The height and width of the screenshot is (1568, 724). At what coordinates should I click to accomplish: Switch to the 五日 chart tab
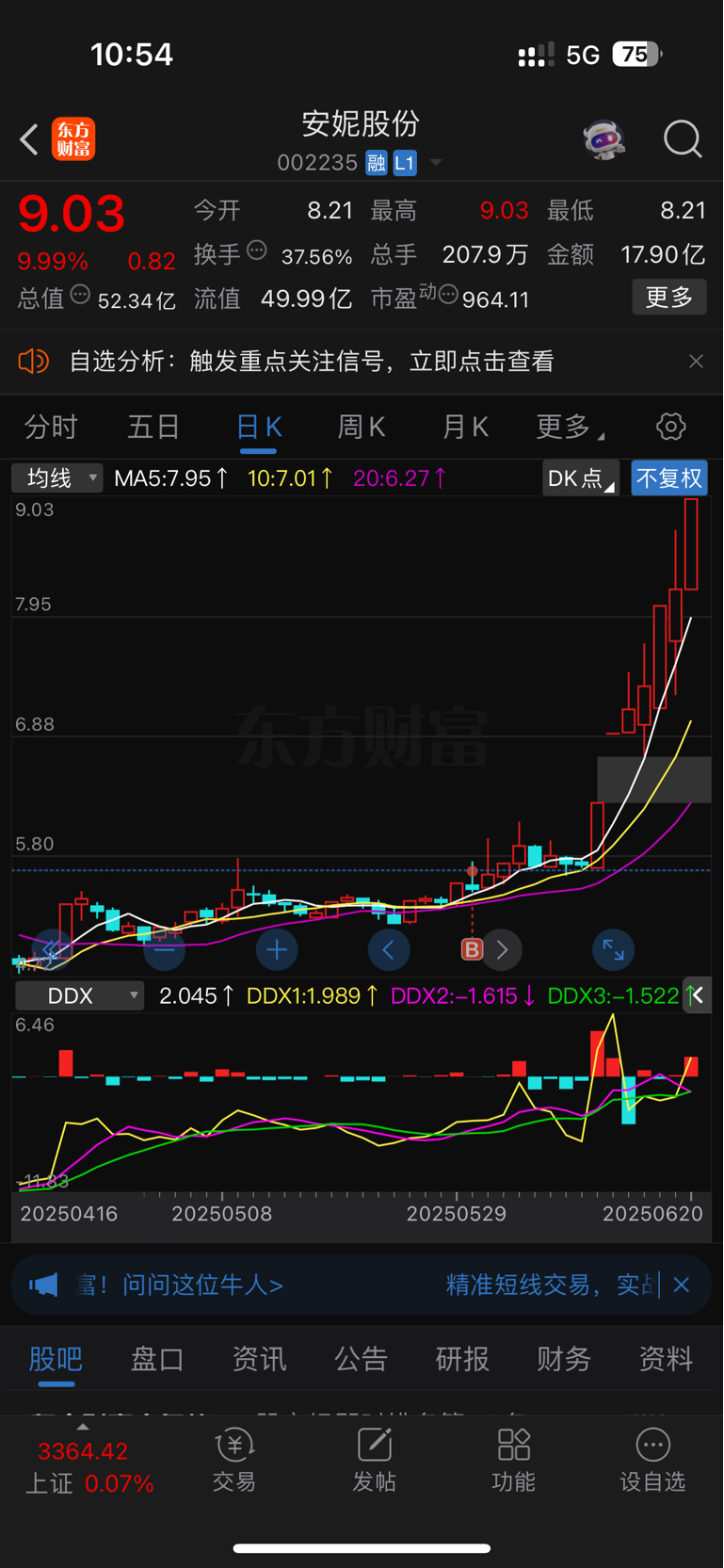click(x=153, y=428)
